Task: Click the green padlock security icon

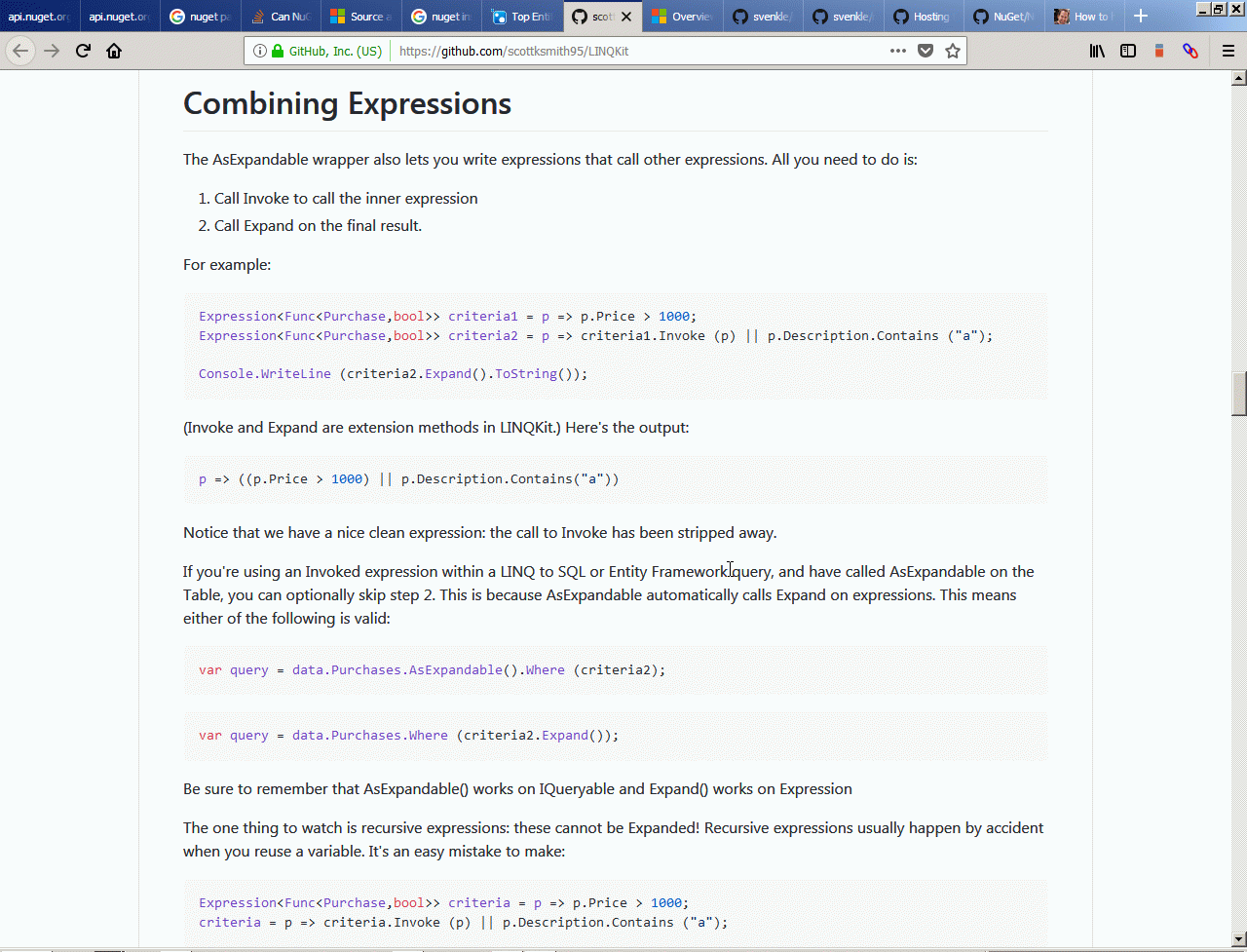Action: click(278, 51)
